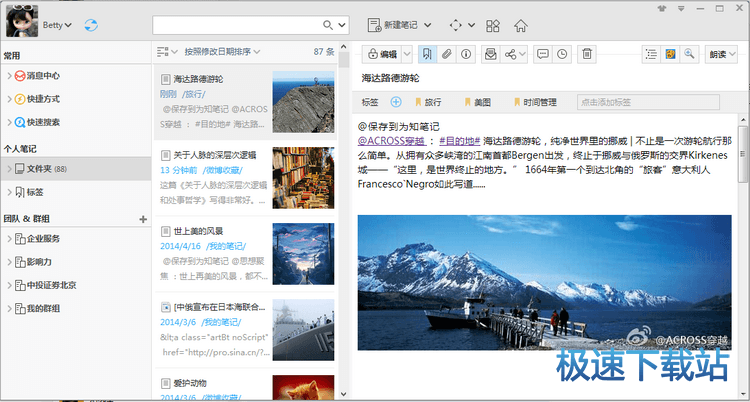Add a tag with the blue plus icon
The height and width of the screenshot is (402, 750).
click(x=396, y=102)
